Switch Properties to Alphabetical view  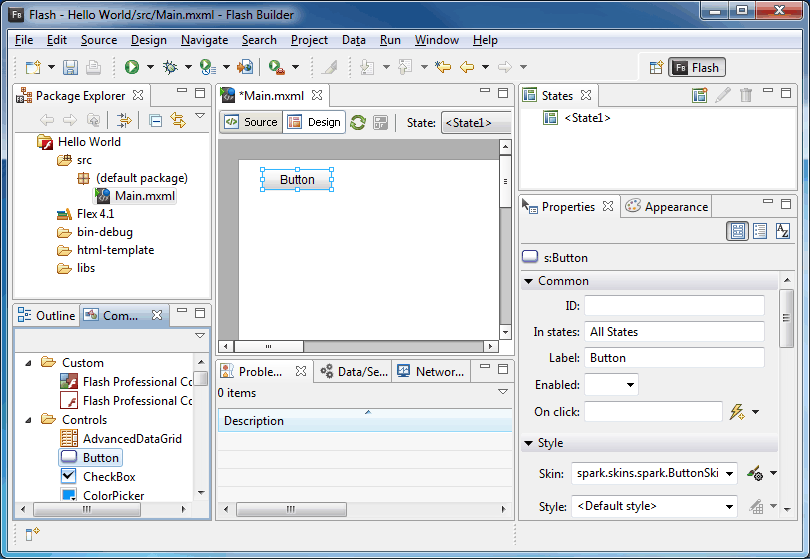[783, 231]
